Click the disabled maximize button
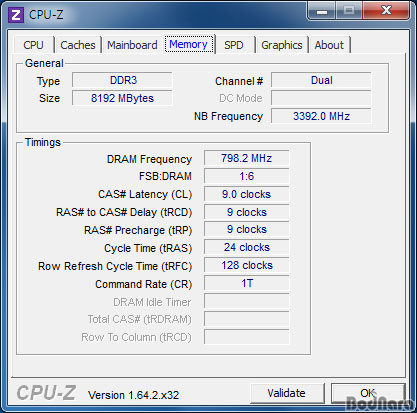The image size is (417, 413). [x=349, y=11]
